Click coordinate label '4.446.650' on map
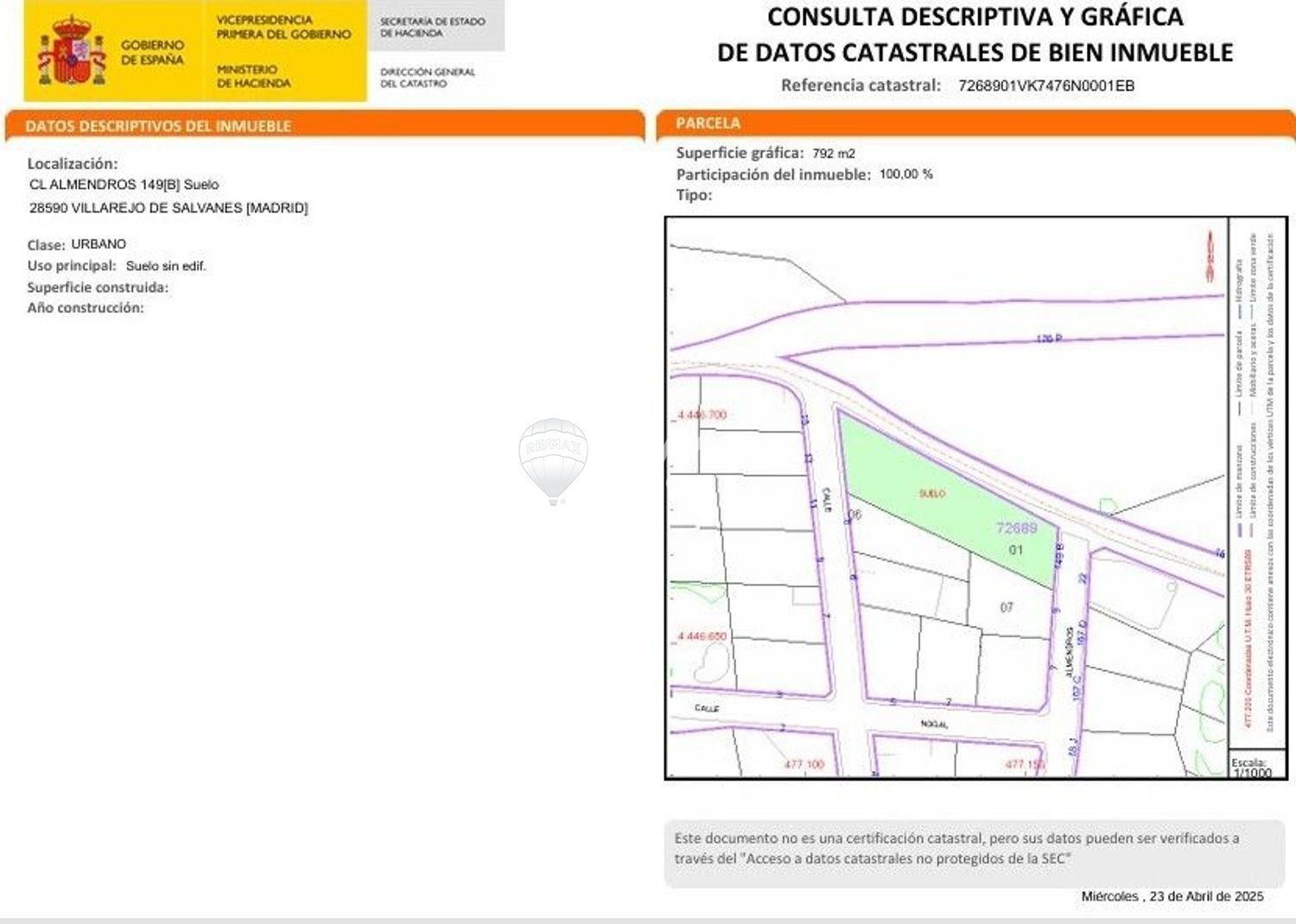 [x=702, y=636]
